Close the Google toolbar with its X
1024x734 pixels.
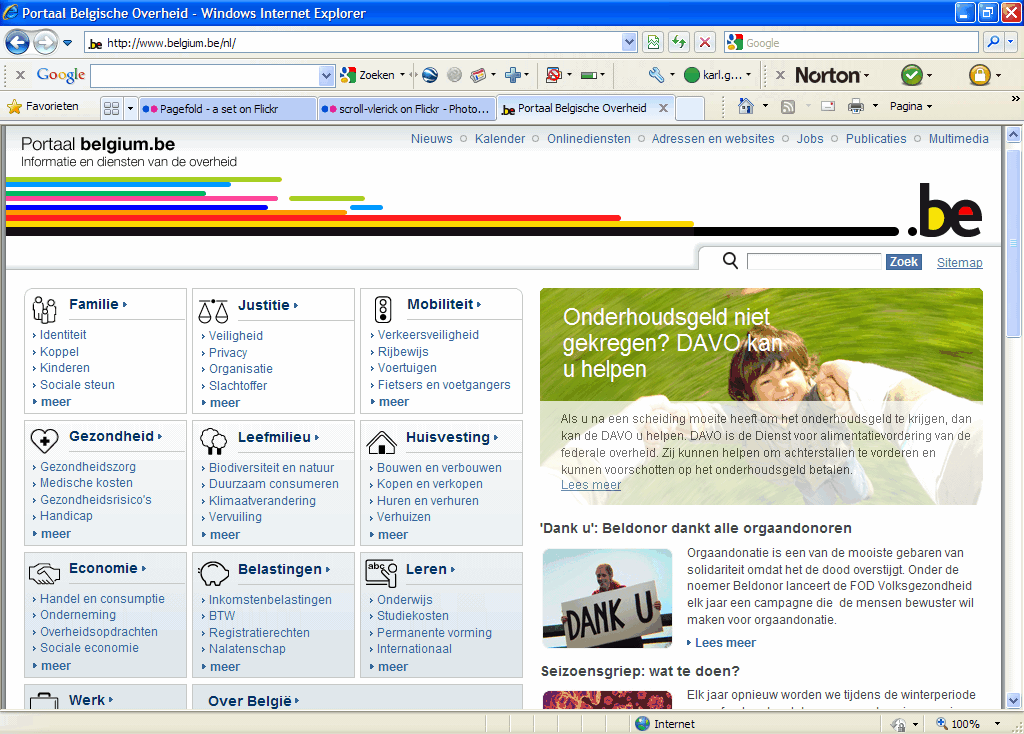click(x=20, y=75)
